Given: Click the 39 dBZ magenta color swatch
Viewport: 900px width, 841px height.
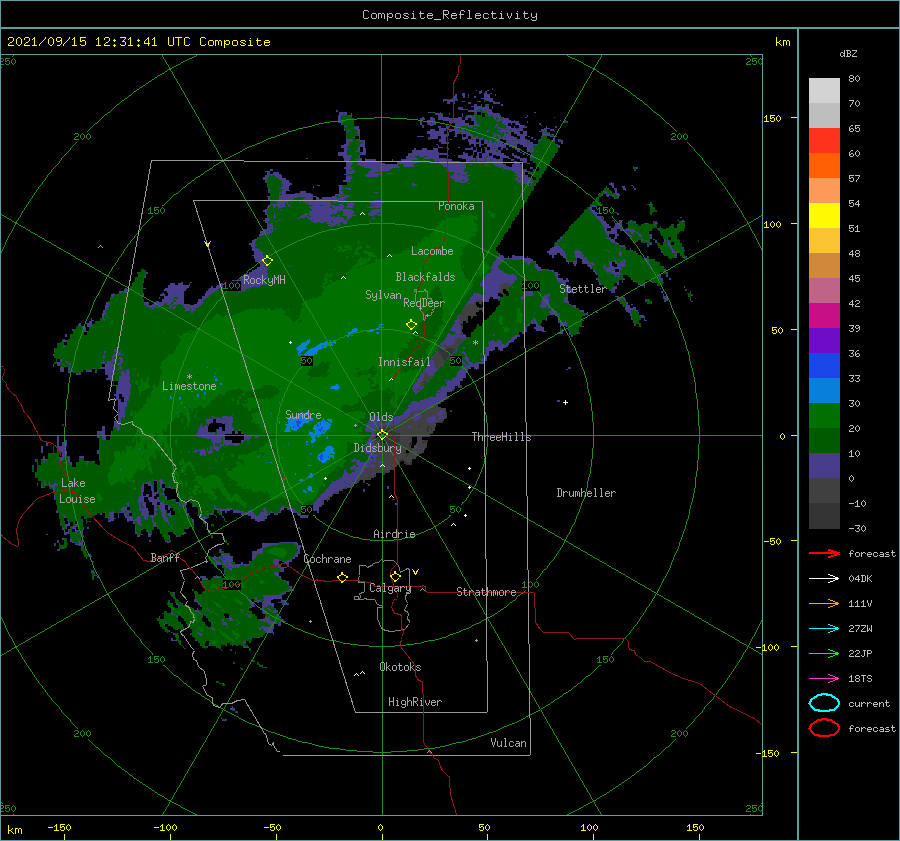Looking at the screenshot, I should click(824, 315).
